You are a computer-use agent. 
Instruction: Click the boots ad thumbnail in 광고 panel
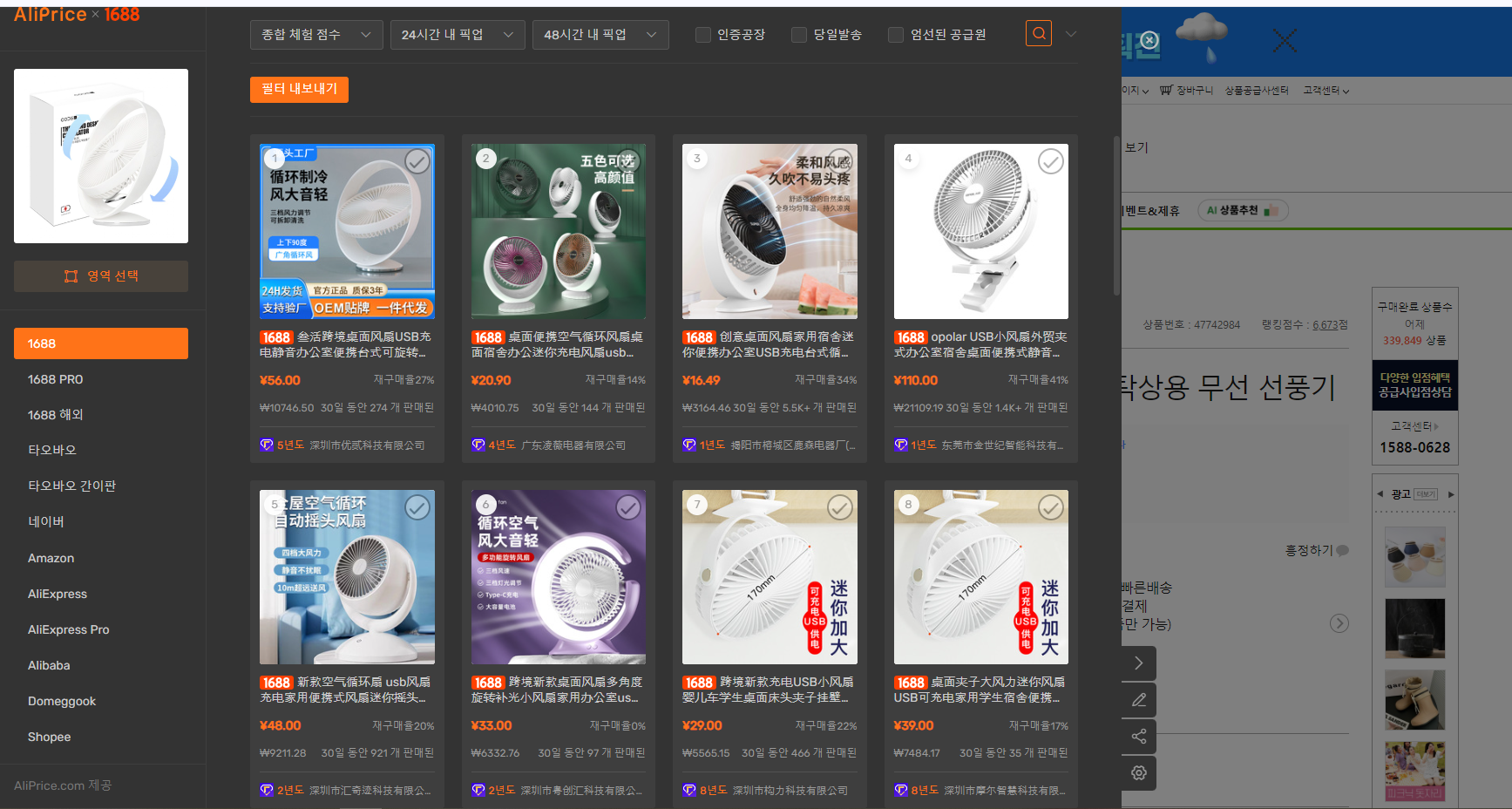tap(1415, 700)
